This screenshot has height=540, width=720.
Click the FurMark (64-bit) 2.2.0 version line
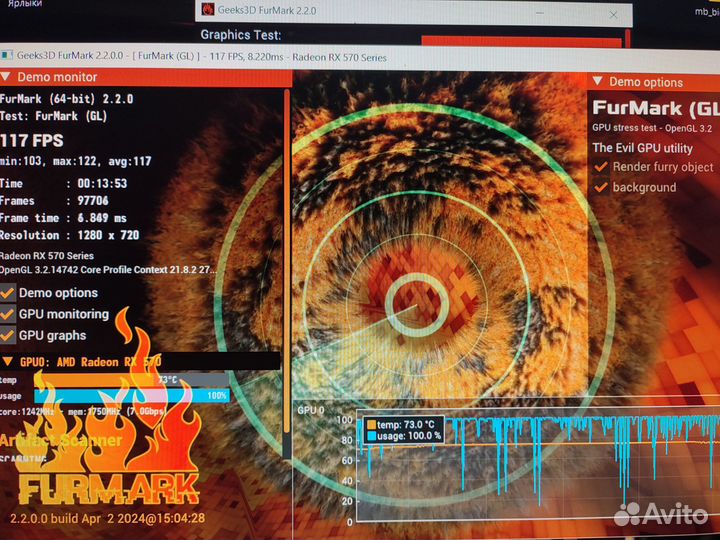(x=66, y=99)
